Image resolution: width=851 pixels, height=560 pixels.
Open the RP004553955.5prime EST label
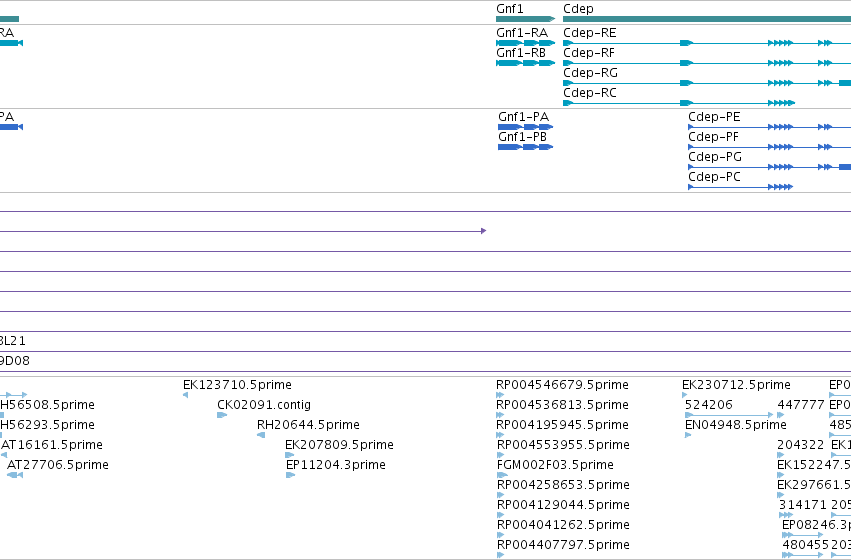563,444
